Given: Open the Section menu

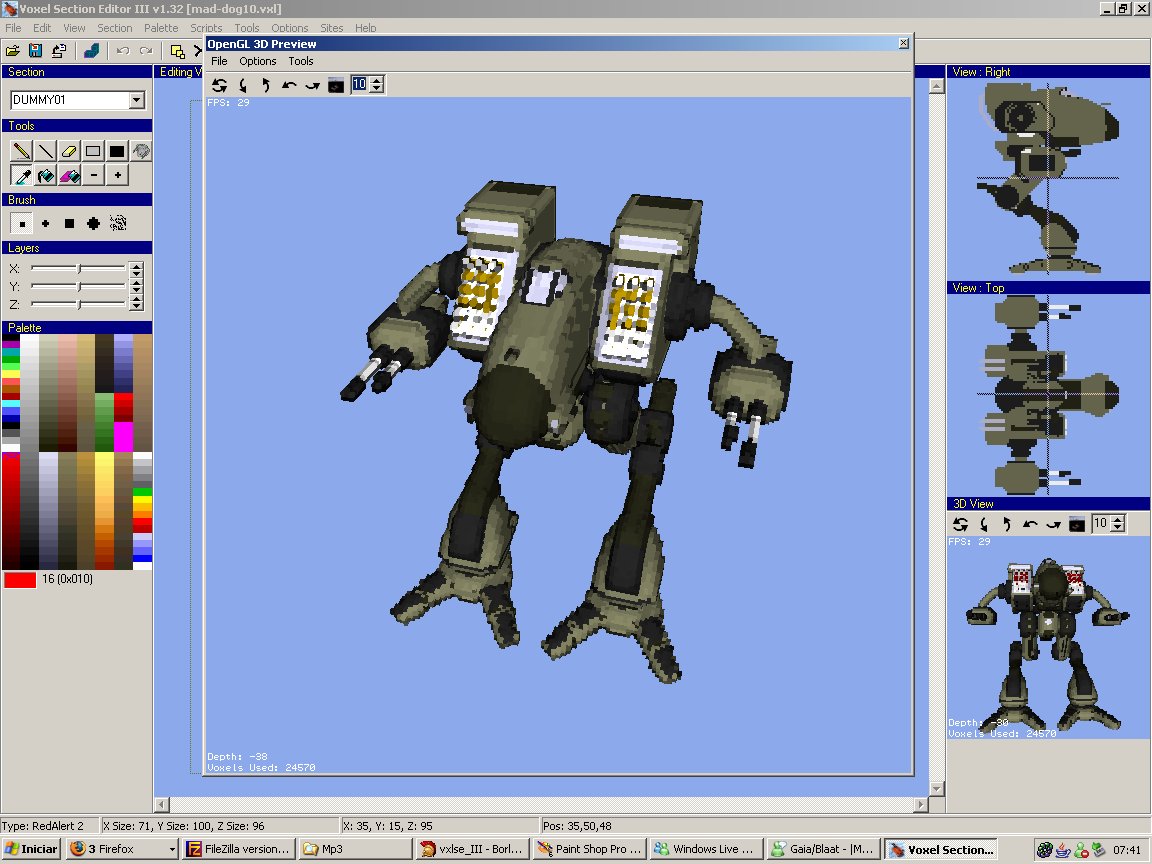Looking at the screenshot, I should 115,28.
